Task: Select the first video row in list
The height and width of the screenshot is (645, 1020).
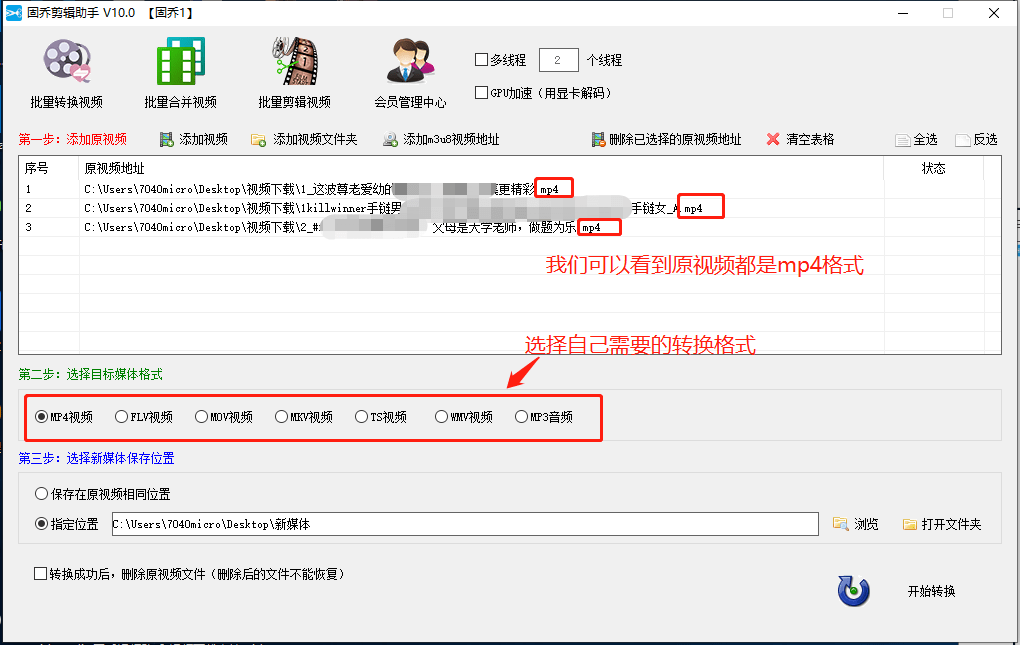Action: (x=300, y=189)
